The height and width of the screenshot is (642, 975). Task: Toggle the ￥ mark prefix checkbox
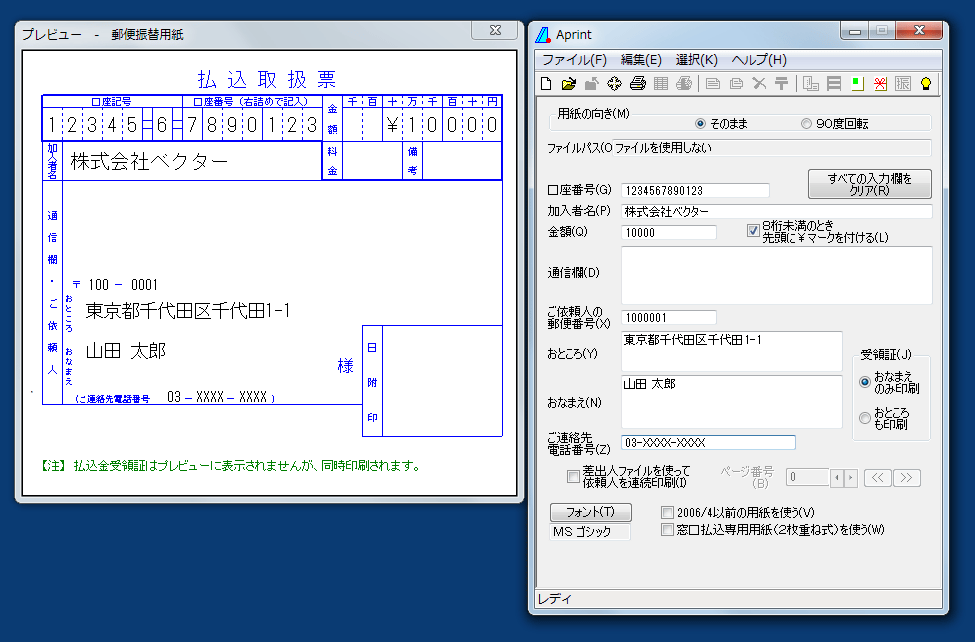[x=753, y=231]
